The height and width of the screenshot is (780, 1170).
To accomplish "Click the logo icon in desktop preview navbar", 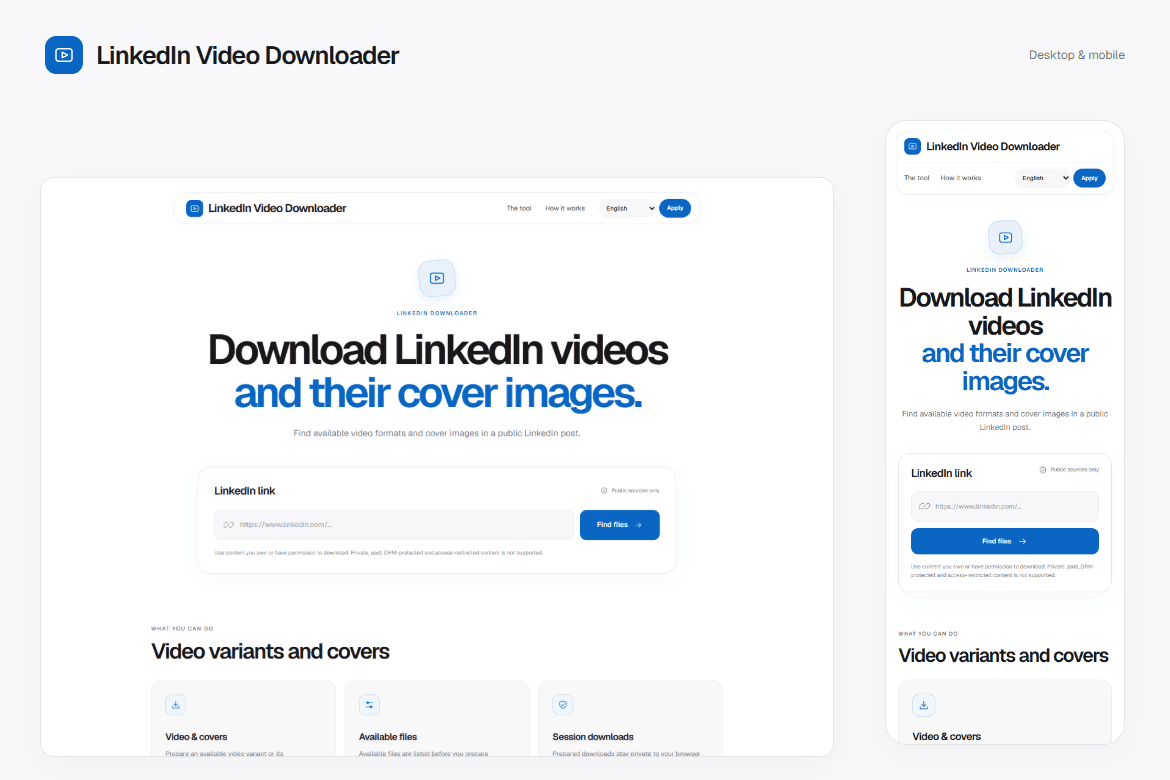I will tap(195, 208).
